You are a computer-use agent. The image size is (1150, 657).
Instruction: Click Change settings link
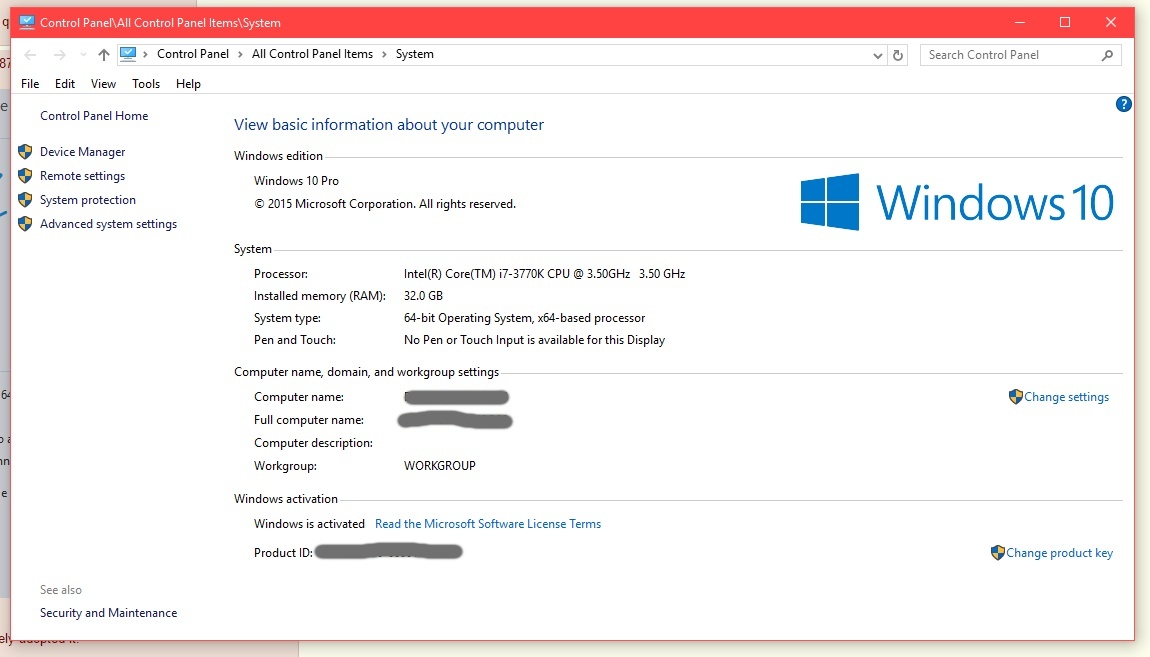[1066, 397]
